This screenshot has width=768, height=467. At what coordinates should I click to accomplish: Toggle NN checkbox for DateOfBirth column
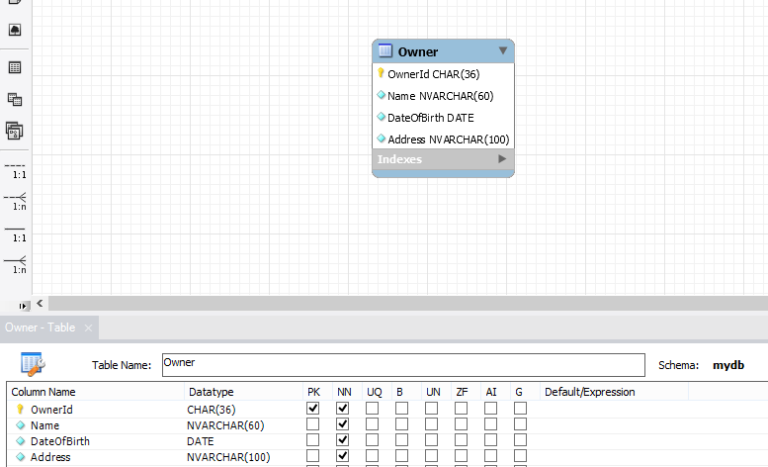coord(343,441)
